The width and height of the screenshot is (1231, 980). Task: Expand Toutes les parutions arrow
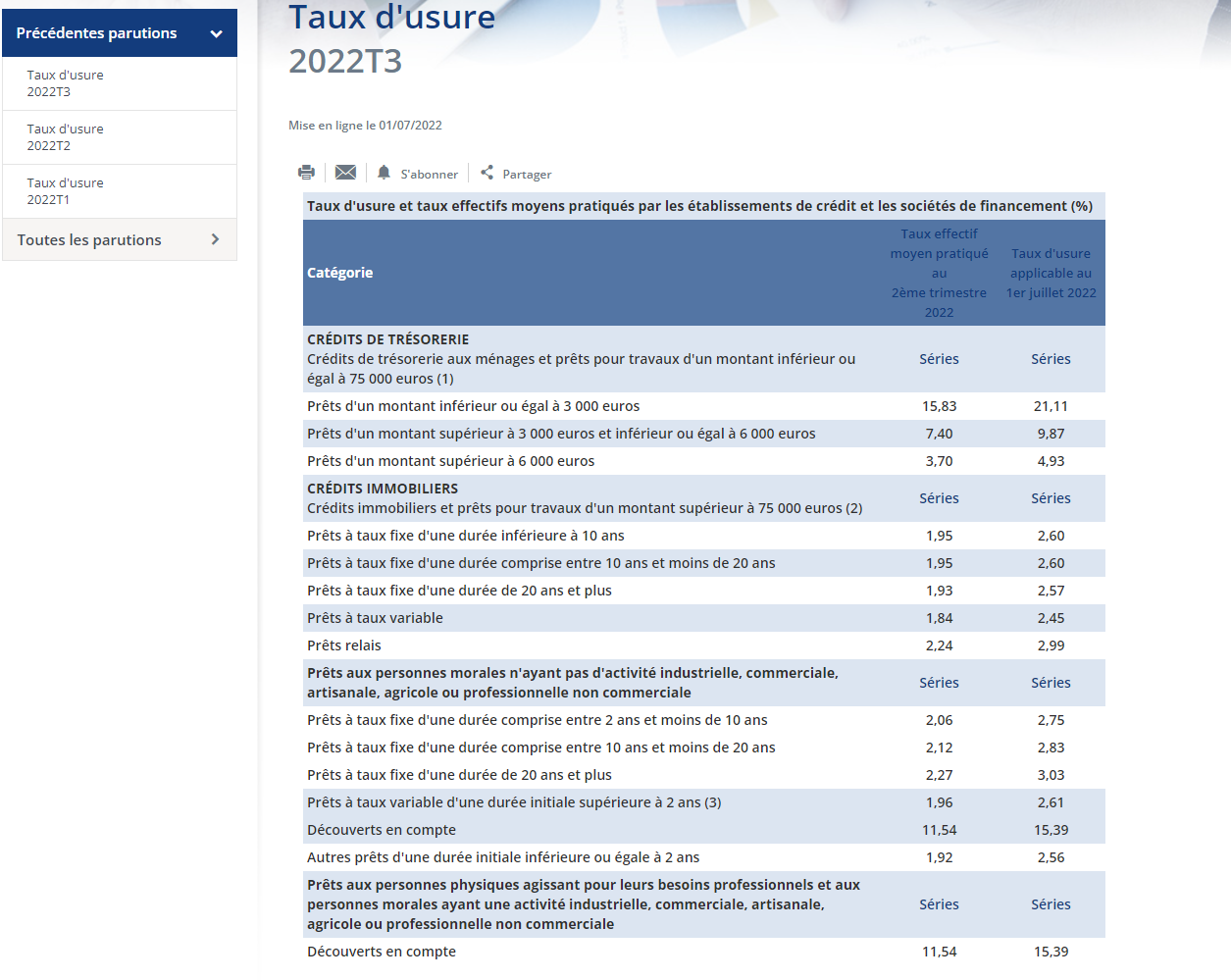(x=216, y=239)
